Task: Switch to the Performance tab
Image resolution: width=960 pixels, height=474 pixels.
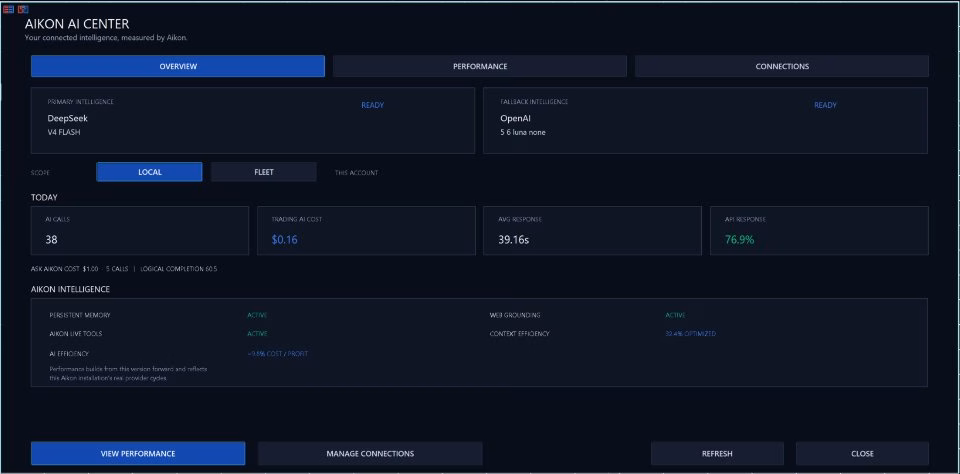Action: pos(480,66)
